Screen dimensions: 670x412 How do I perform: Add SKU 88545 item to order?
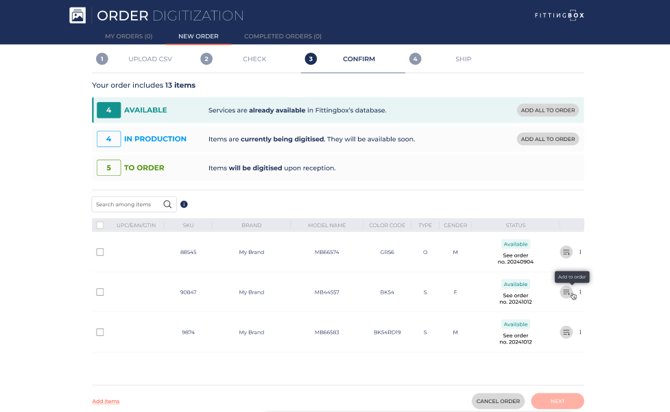click(x=566, y=252)
